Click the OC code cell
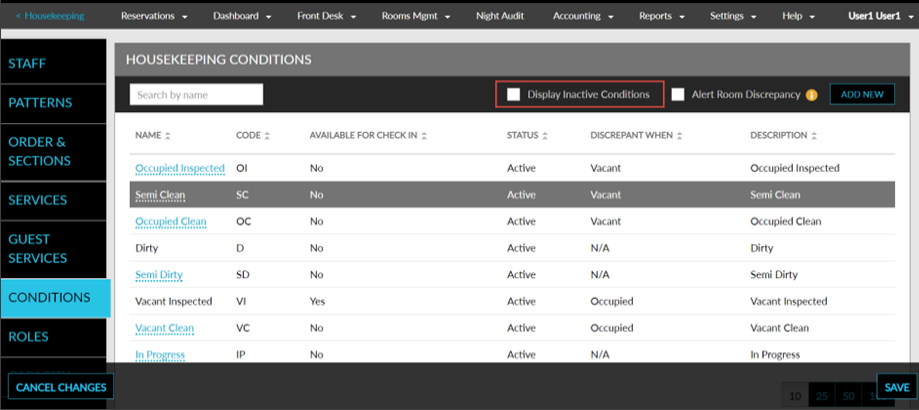 [243, 222]
